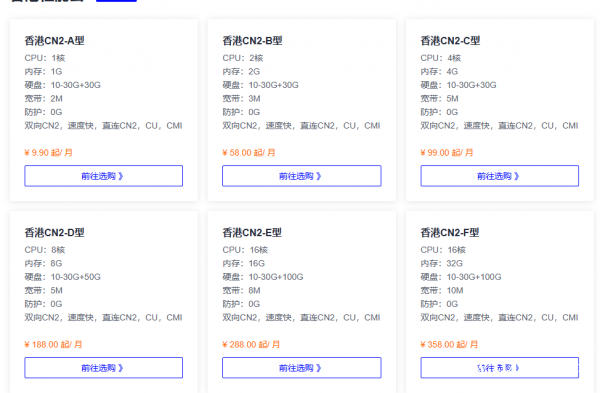Click CPU: 1核 in A型 card

pyautogui.click(x=45, y=58)
